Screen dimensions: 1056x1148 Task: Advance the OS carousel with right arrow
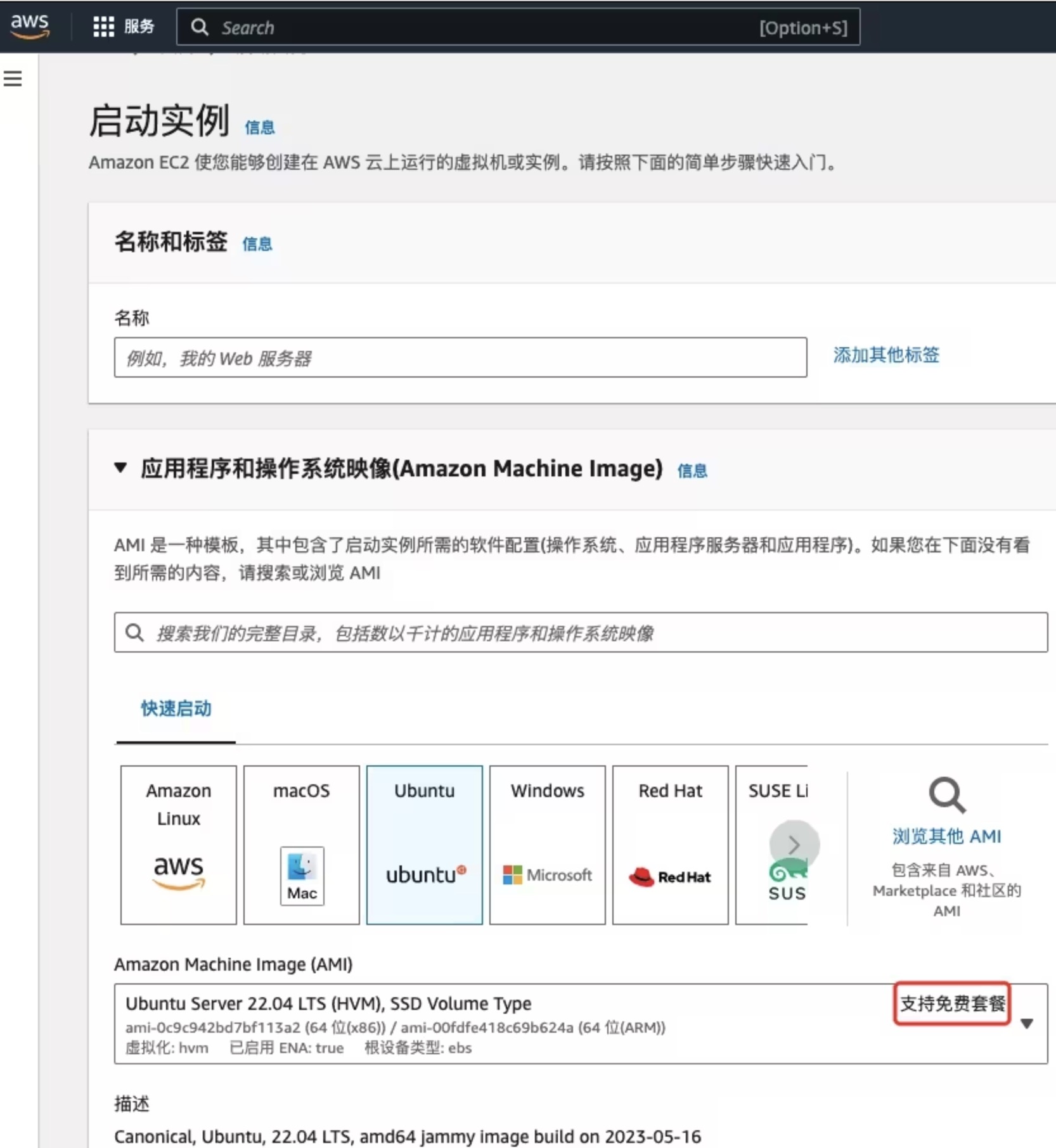point(795,845)
